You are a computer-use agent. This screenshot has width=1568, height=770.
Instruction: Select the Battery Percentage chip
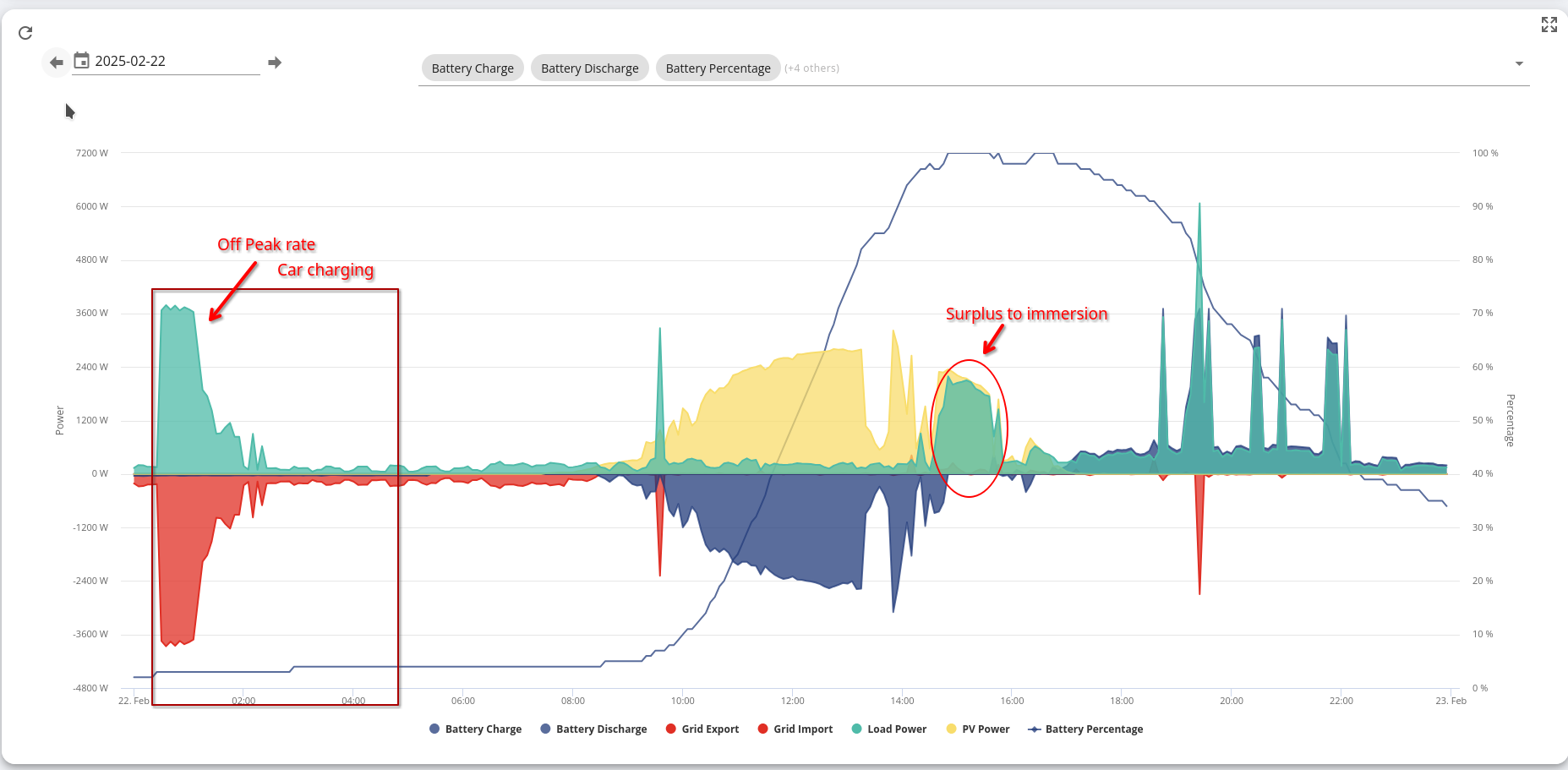point(718,68)
